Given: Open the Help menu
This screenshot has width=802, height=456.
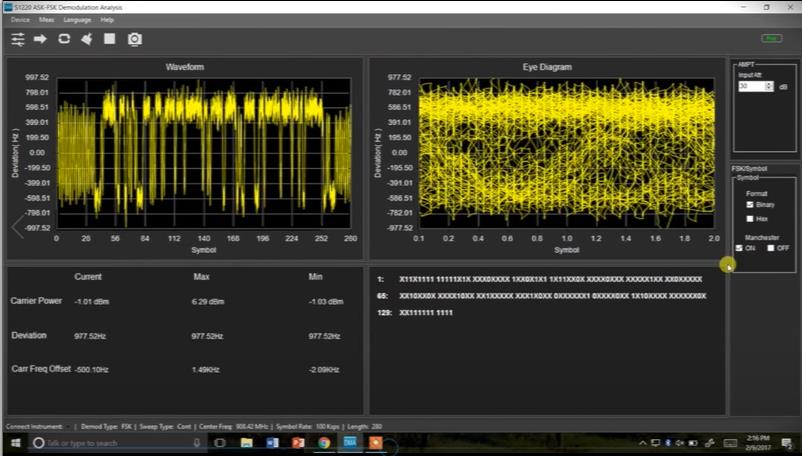Looking at the screenshot, I should click(107, 19).
